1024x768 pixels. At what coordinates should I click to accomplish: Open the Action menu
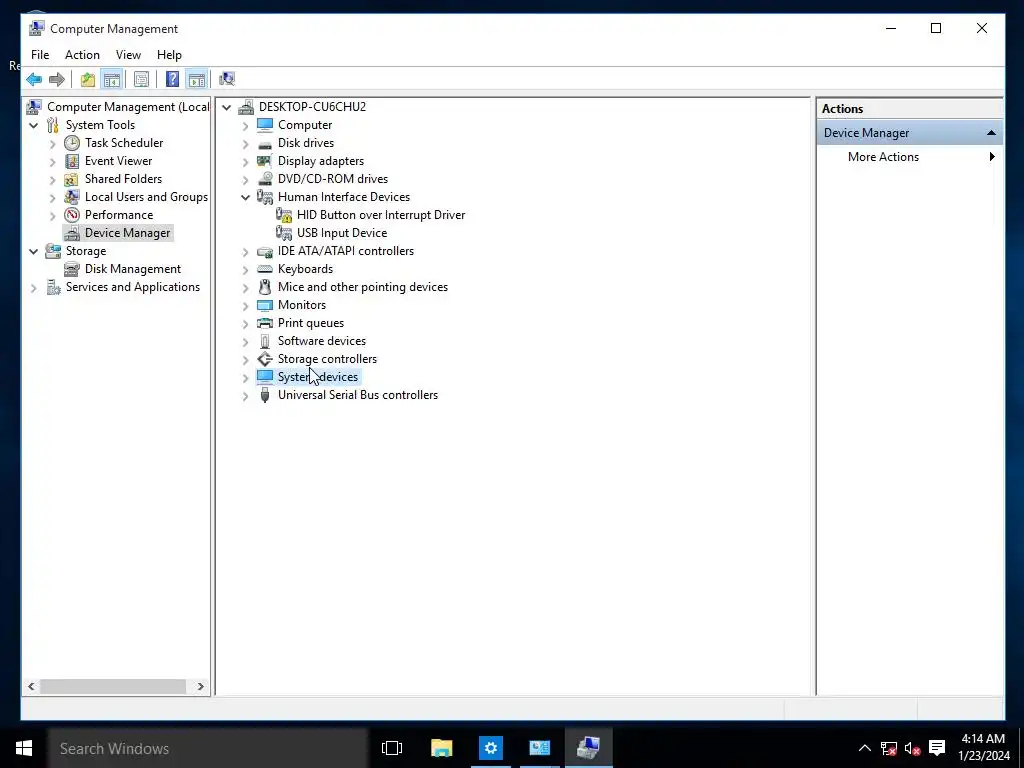pyautogui.click(x=82, y=55)
